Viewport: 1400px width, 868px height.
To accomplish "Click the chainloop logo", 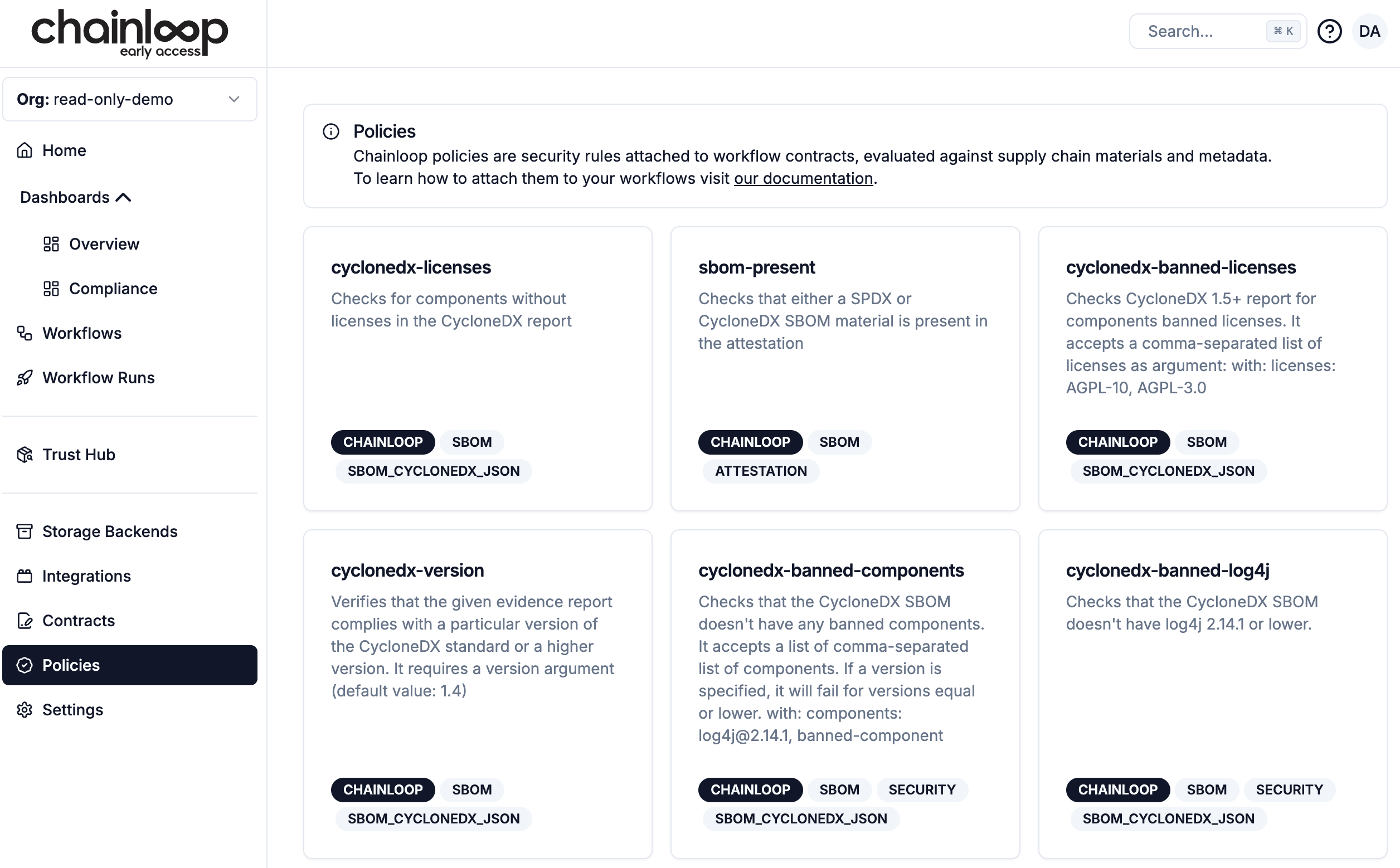I will coord(130,33).
